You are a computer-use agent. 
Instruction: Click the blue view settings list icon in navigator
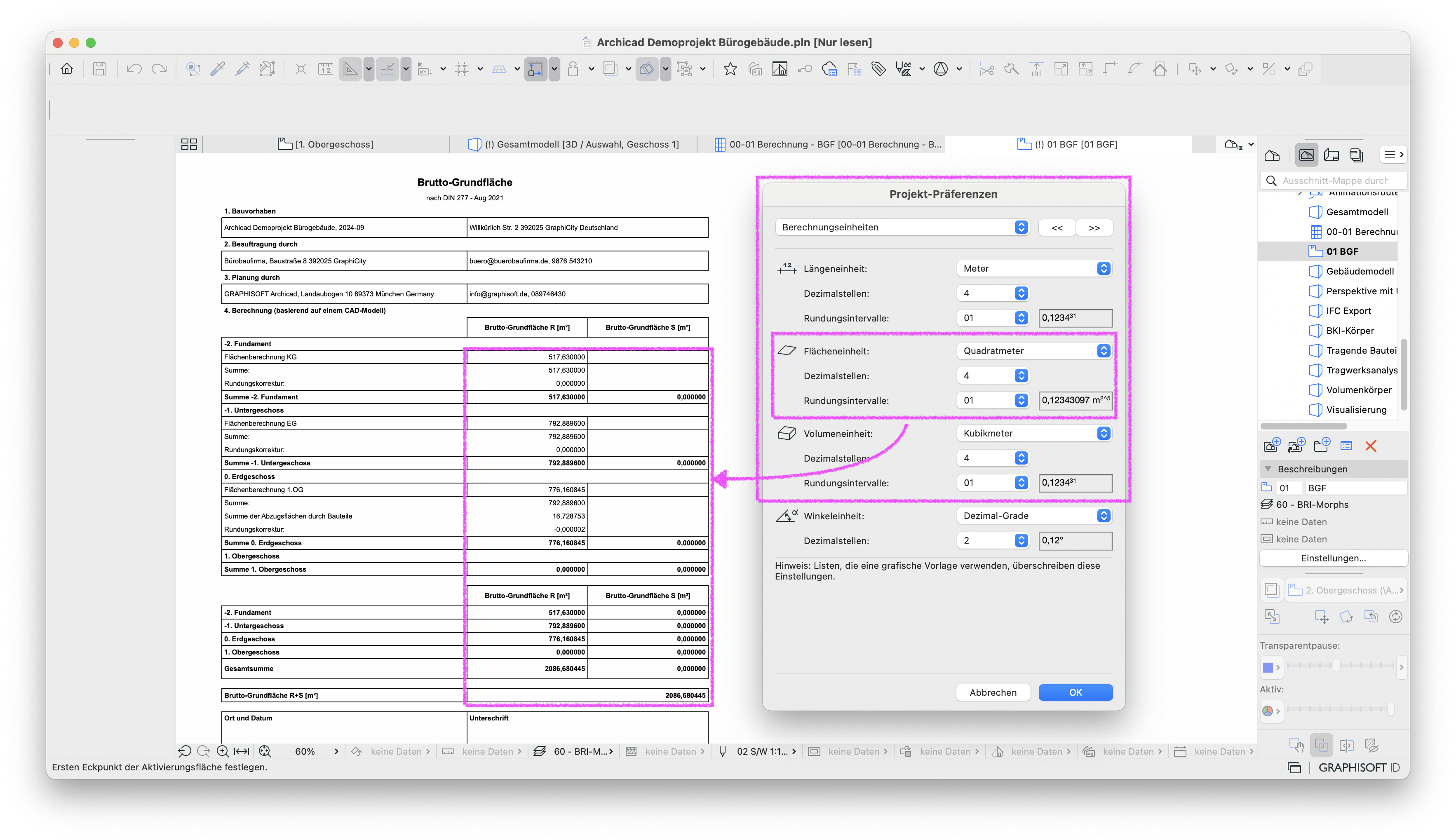1346,446
